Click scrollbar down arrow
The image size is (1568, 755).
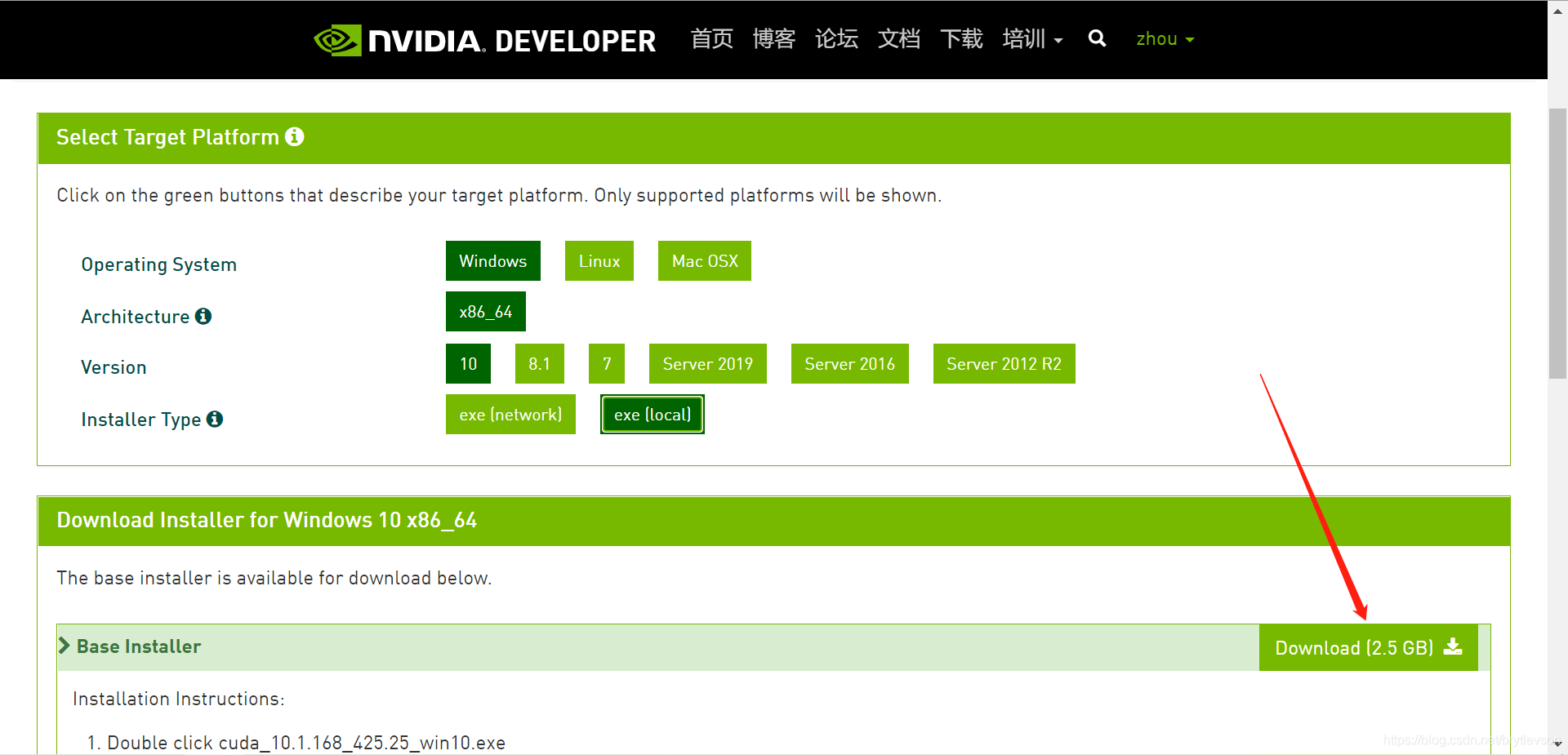[x=1558, y=744]
